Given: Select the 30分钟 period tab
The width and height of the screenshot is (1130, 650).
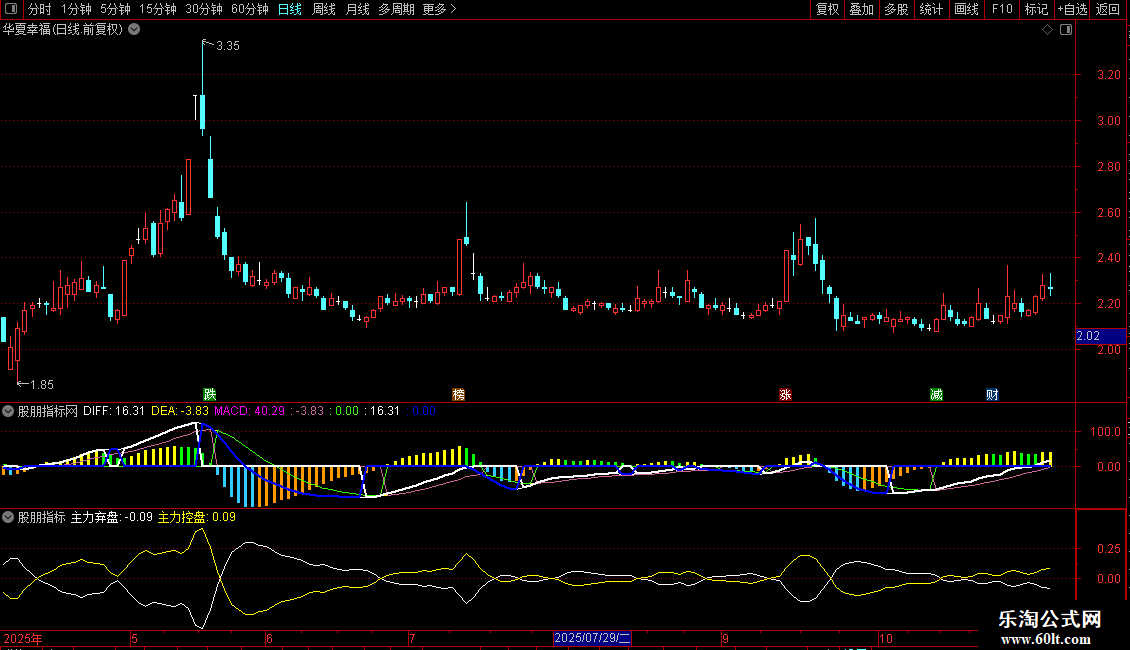Looking at the screenshot, I should coord(204,9).
